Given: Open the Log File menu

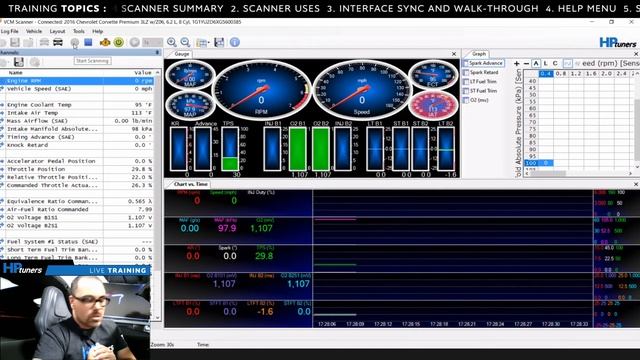Looking at the screenshot, I should point(10,31).
